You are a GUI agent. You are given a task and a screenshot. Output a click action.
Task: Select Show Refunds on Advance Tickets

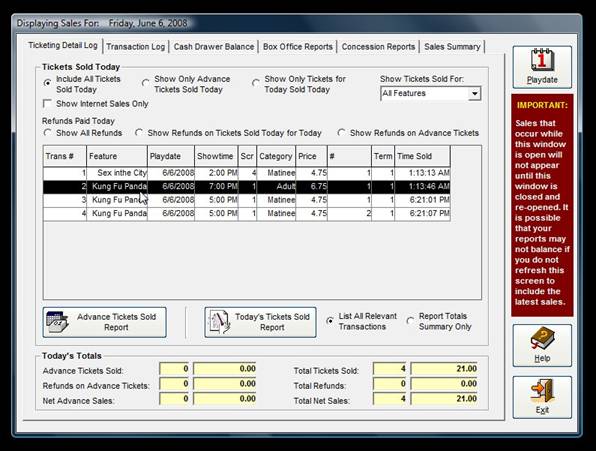[341, 133]
